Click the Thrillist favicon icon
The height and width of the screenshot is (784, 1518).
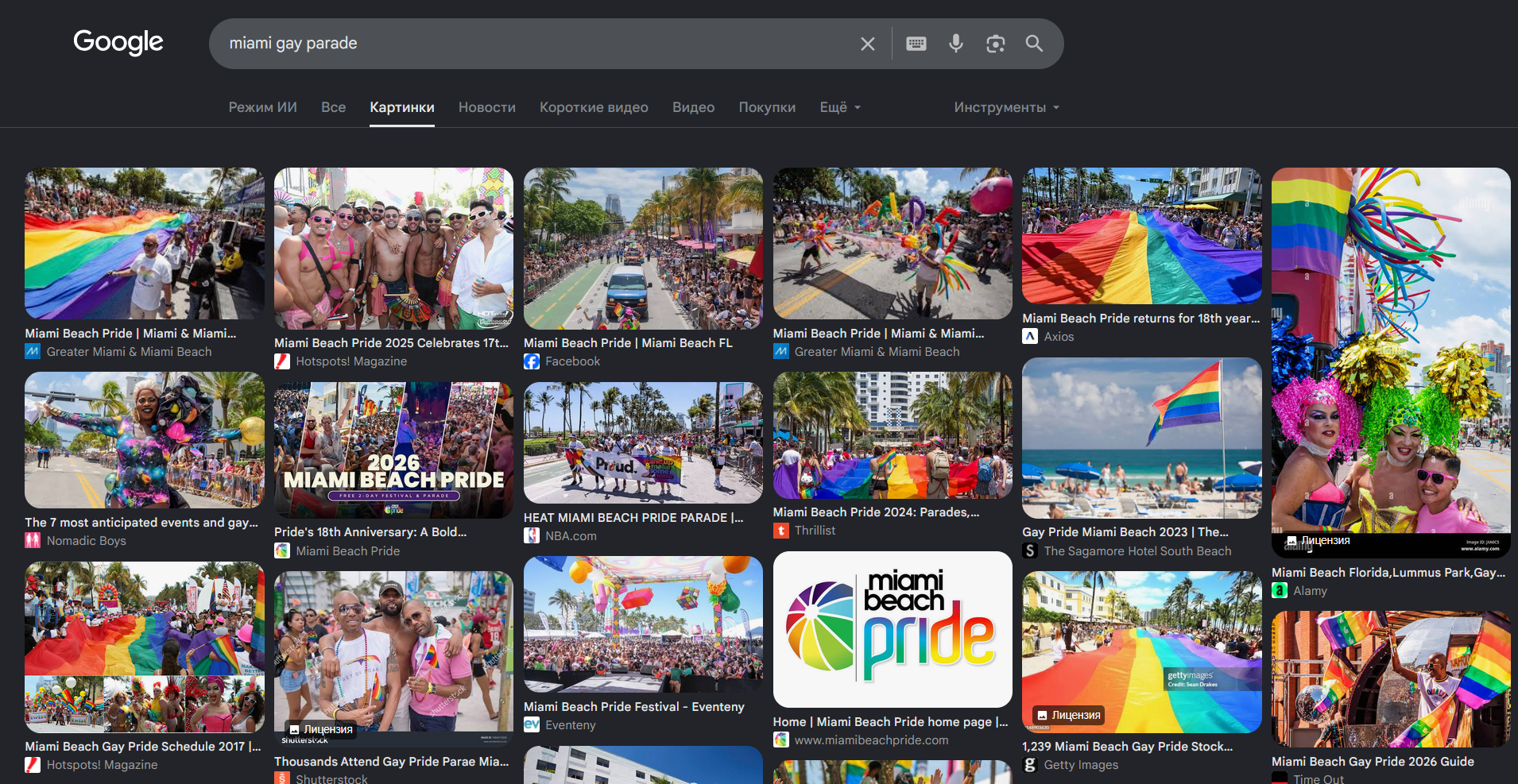781,530
